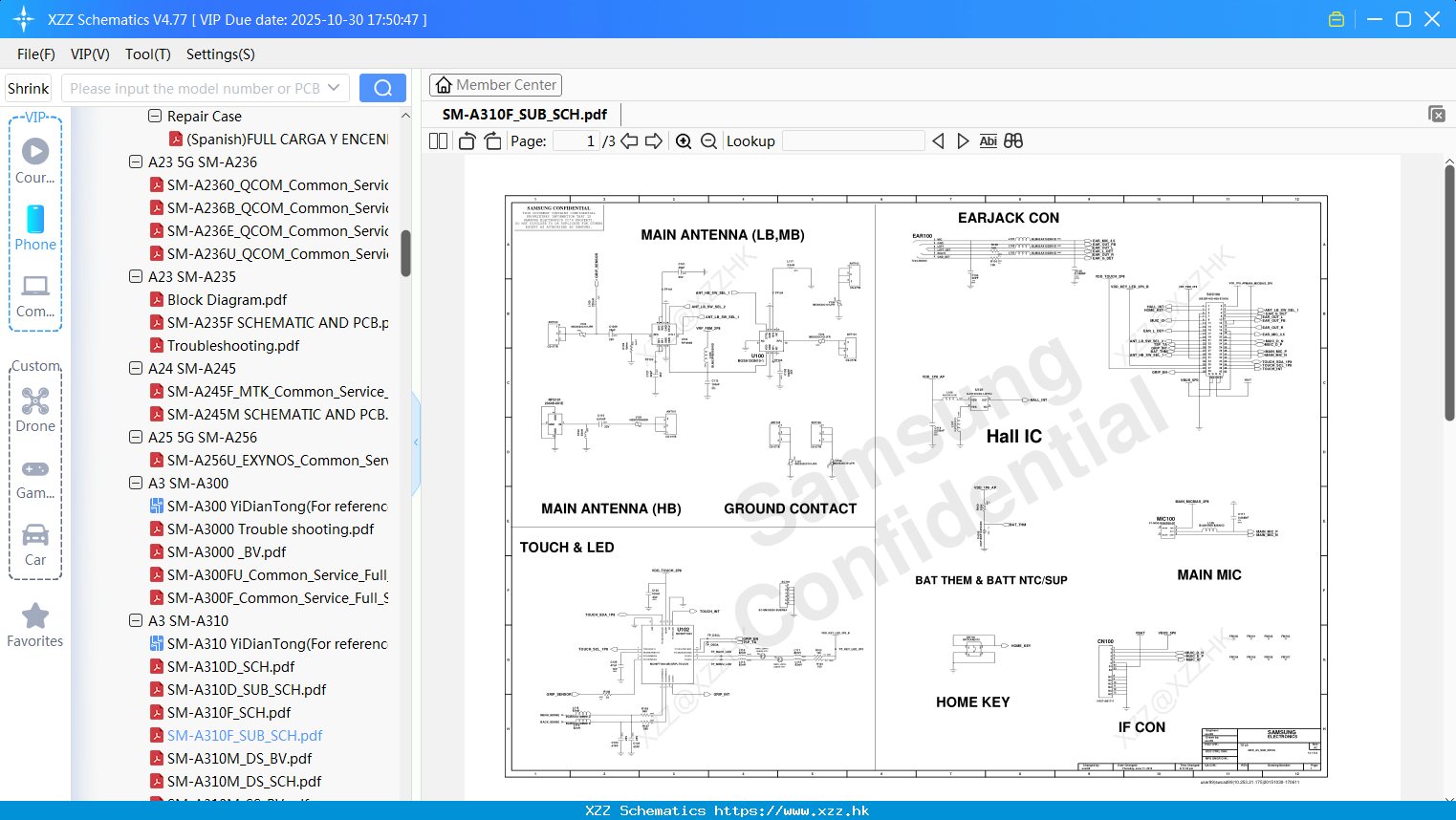This screenshot has width=1456, height=820.
Task: Select the SM-A310F_SUB_SCH.pdf tab
Action: (525, 114)
